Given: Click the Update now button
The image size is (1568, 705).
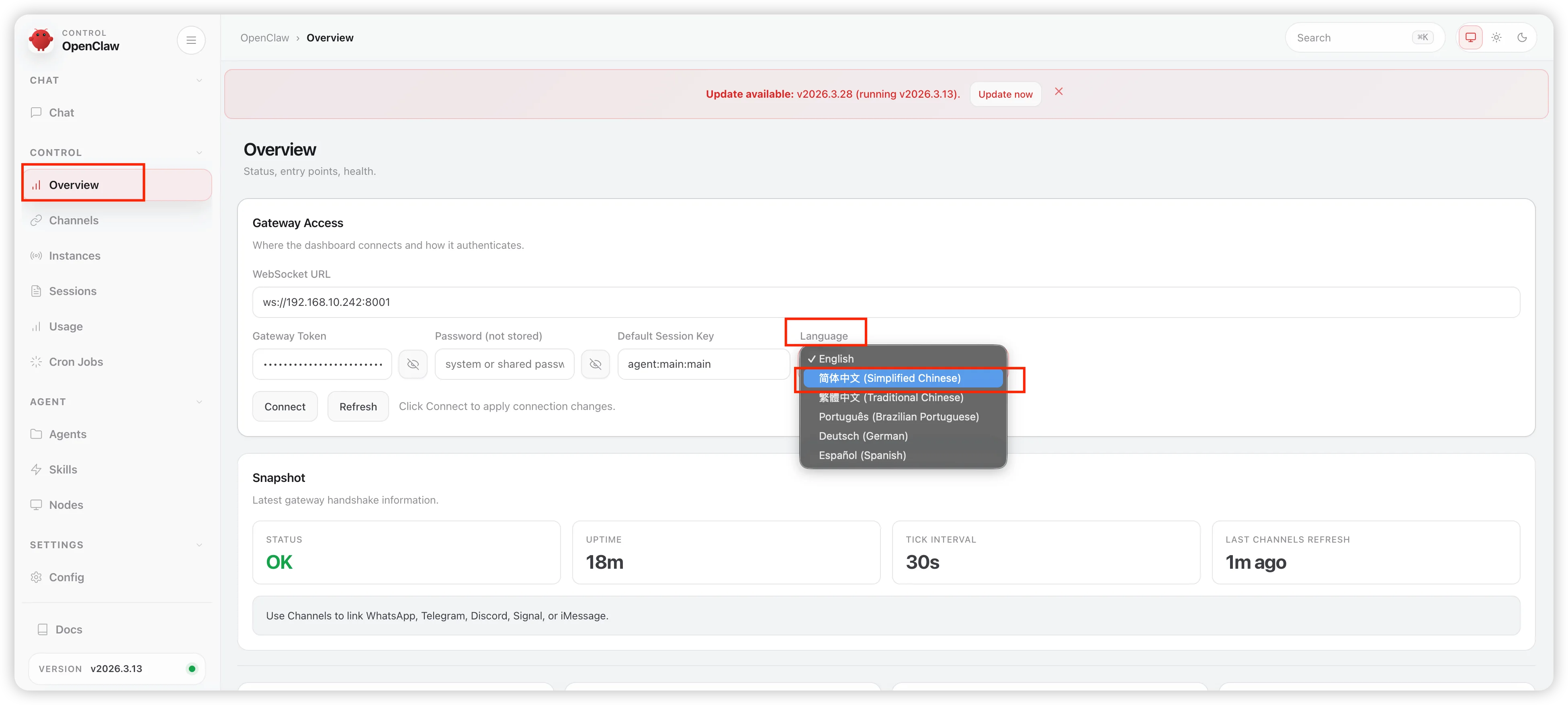Looking at the screenshot, I should click(1005, 94).
